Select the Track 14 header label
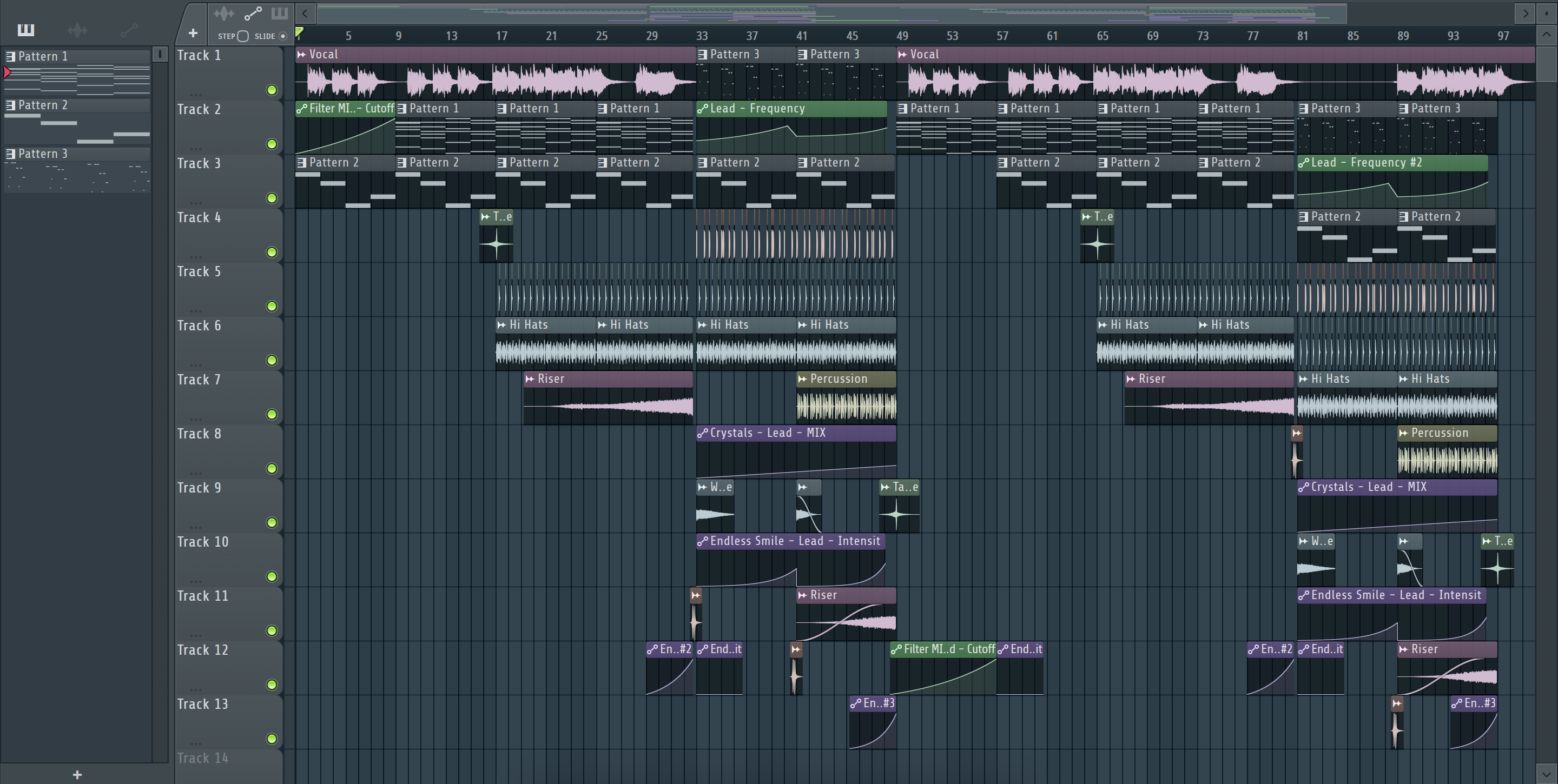The image size is (1558, 784). [x=203, y=758]
